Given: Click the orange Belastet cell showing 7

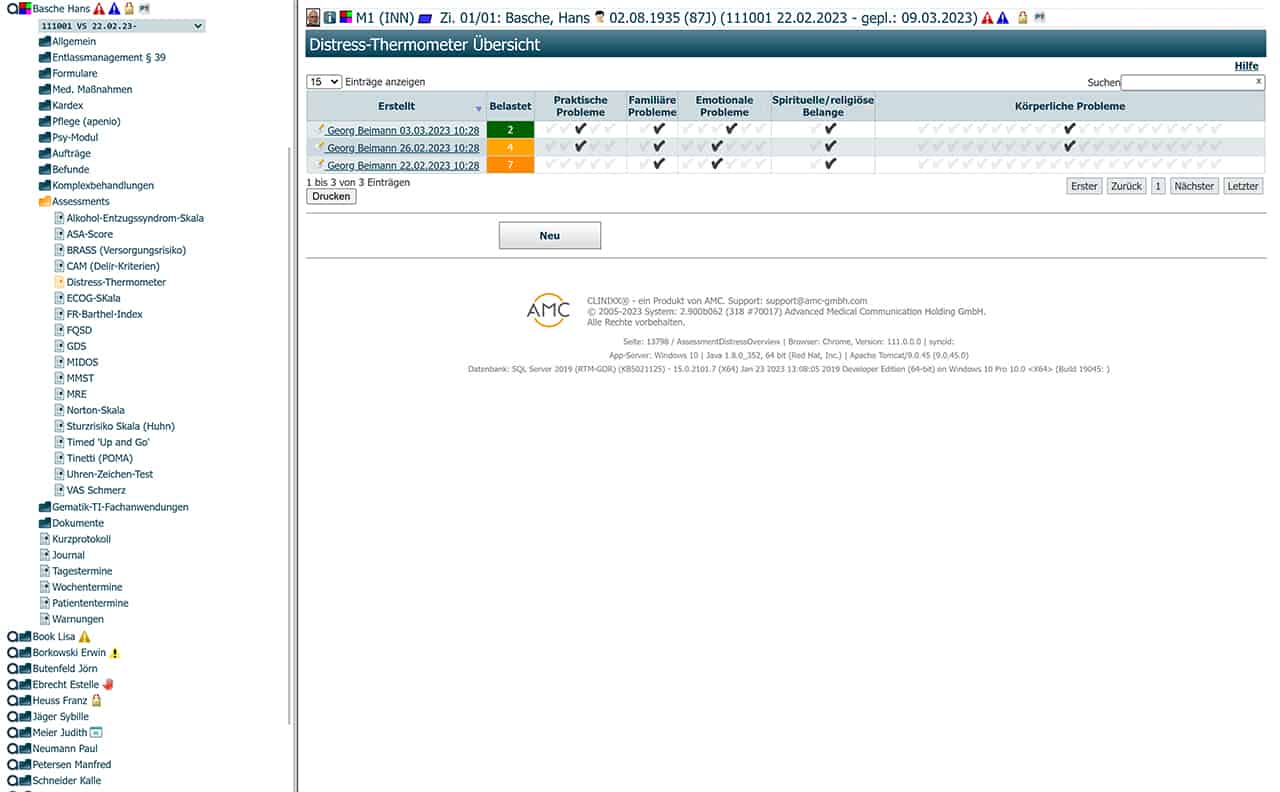Looking at the screenshot, I should click(510, 165).
